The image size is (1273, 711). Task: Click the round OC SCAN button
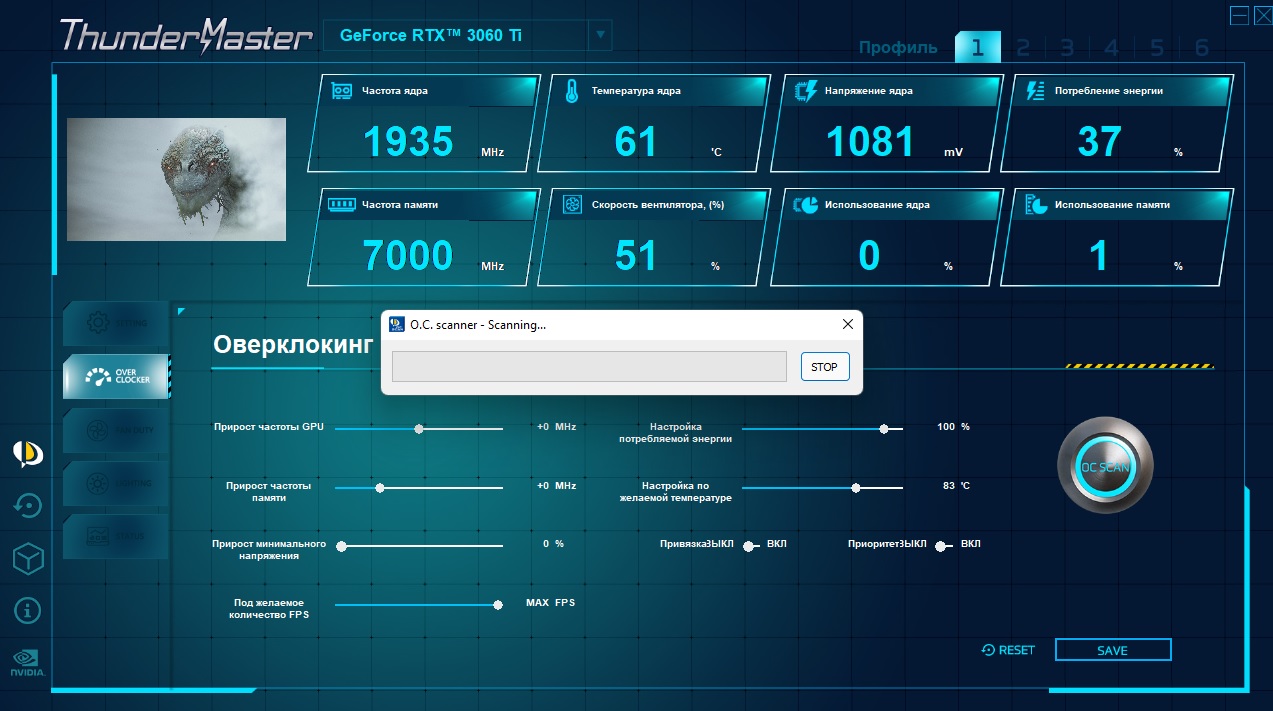pyautogui.click(x=1105, y=467)
